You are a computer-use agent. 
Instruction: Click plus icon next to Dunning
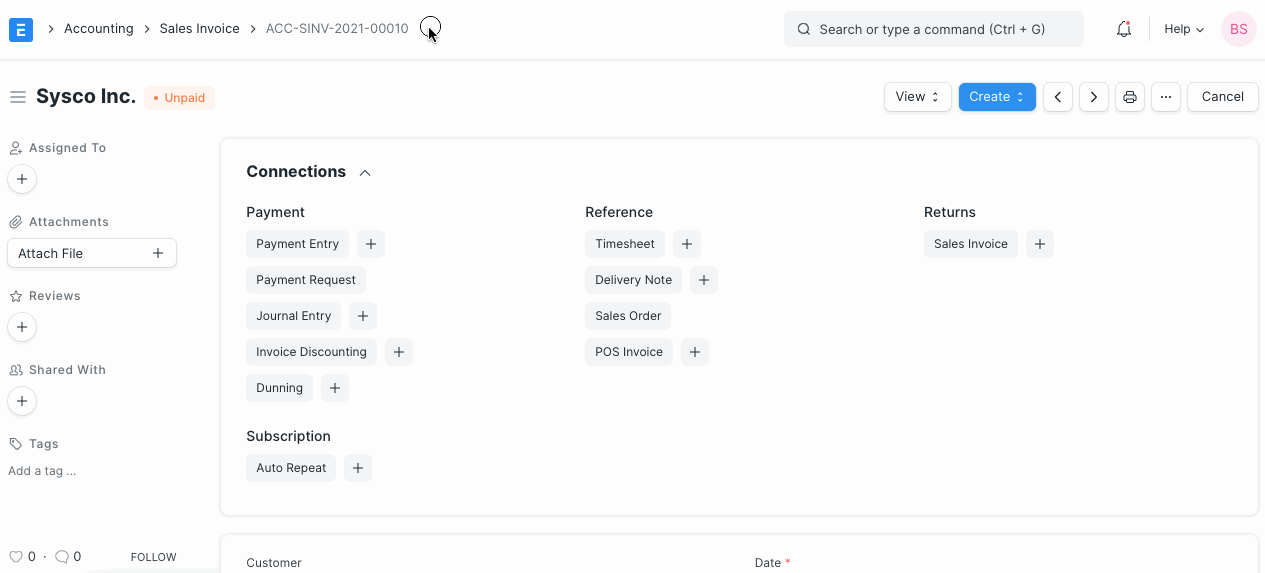click(x=335, y=388)
